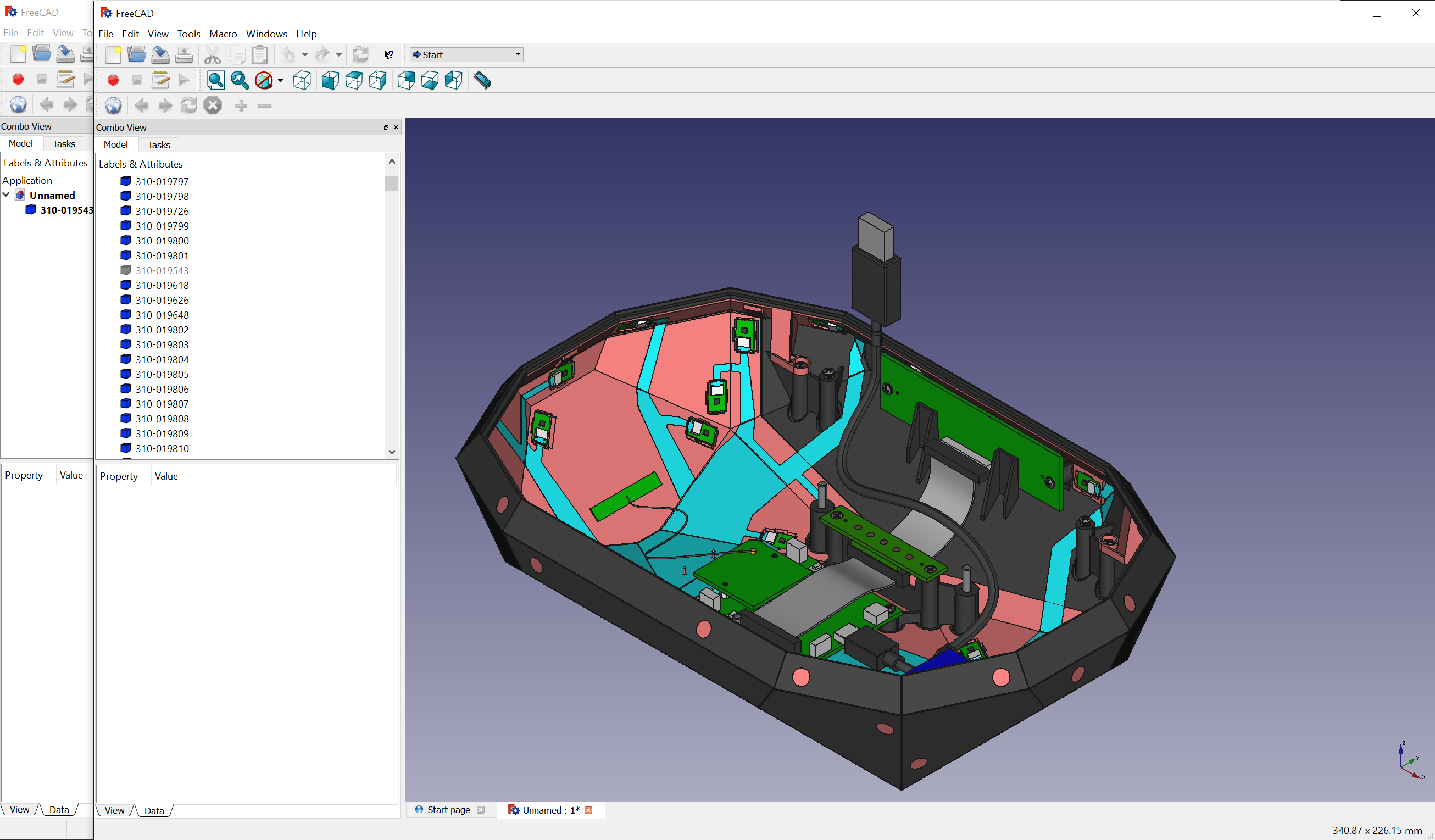
Task: Open the Start workbench selector dropdown
Action: pos(516,54)
